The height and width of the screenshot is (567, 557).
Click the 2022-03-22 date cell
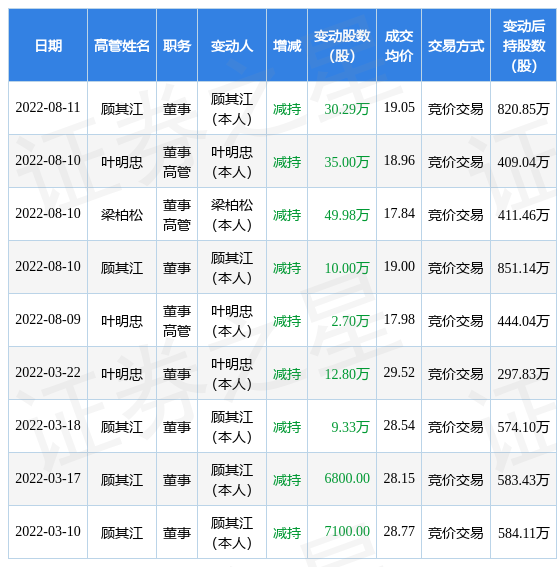(x=48, y=372)
